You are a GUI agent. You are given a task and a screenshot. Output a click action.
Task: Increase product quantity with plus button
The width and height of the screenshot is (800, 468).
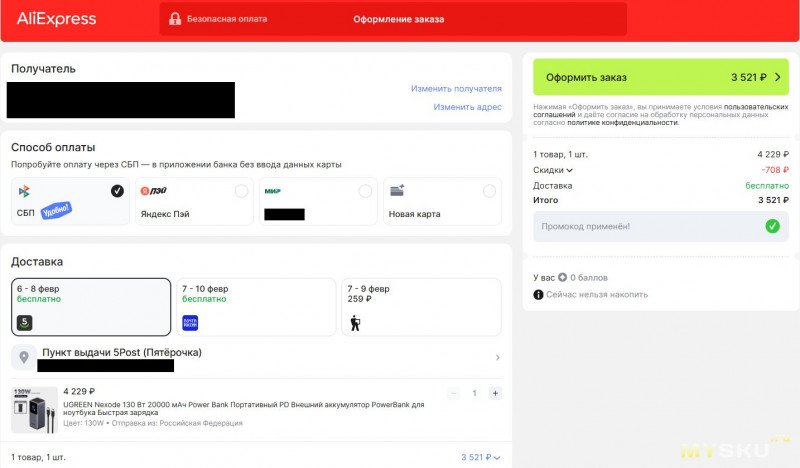click(x=495, y=393)
